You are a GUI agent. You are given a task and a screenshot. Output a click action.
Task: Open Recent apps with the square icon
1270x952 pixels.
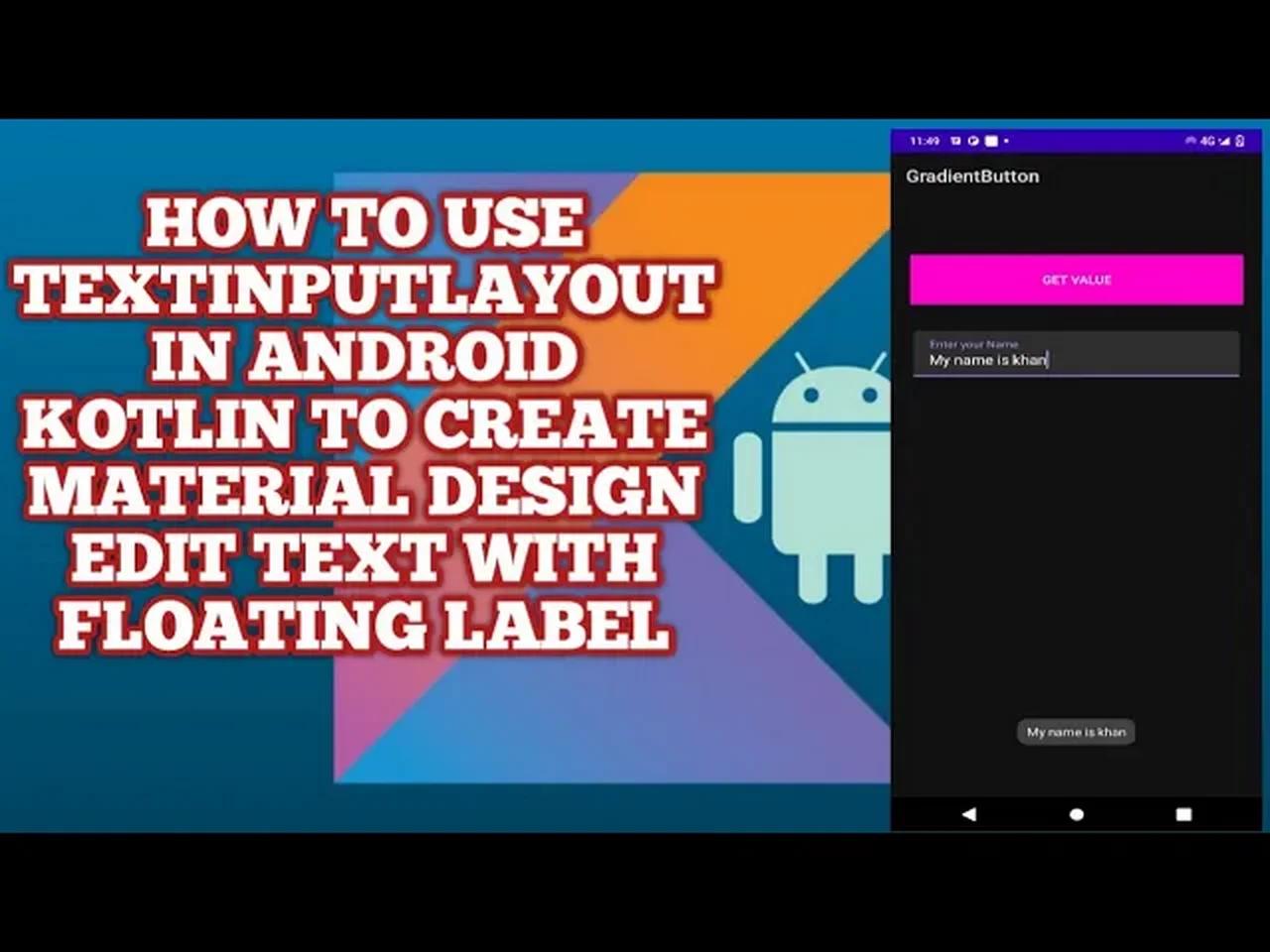1184,814
